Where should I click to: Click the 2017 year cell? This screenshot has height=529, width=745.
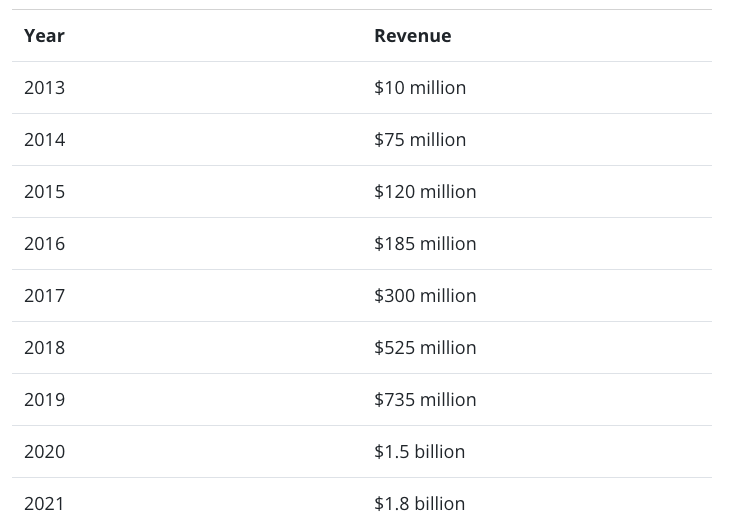pos(44,296)
